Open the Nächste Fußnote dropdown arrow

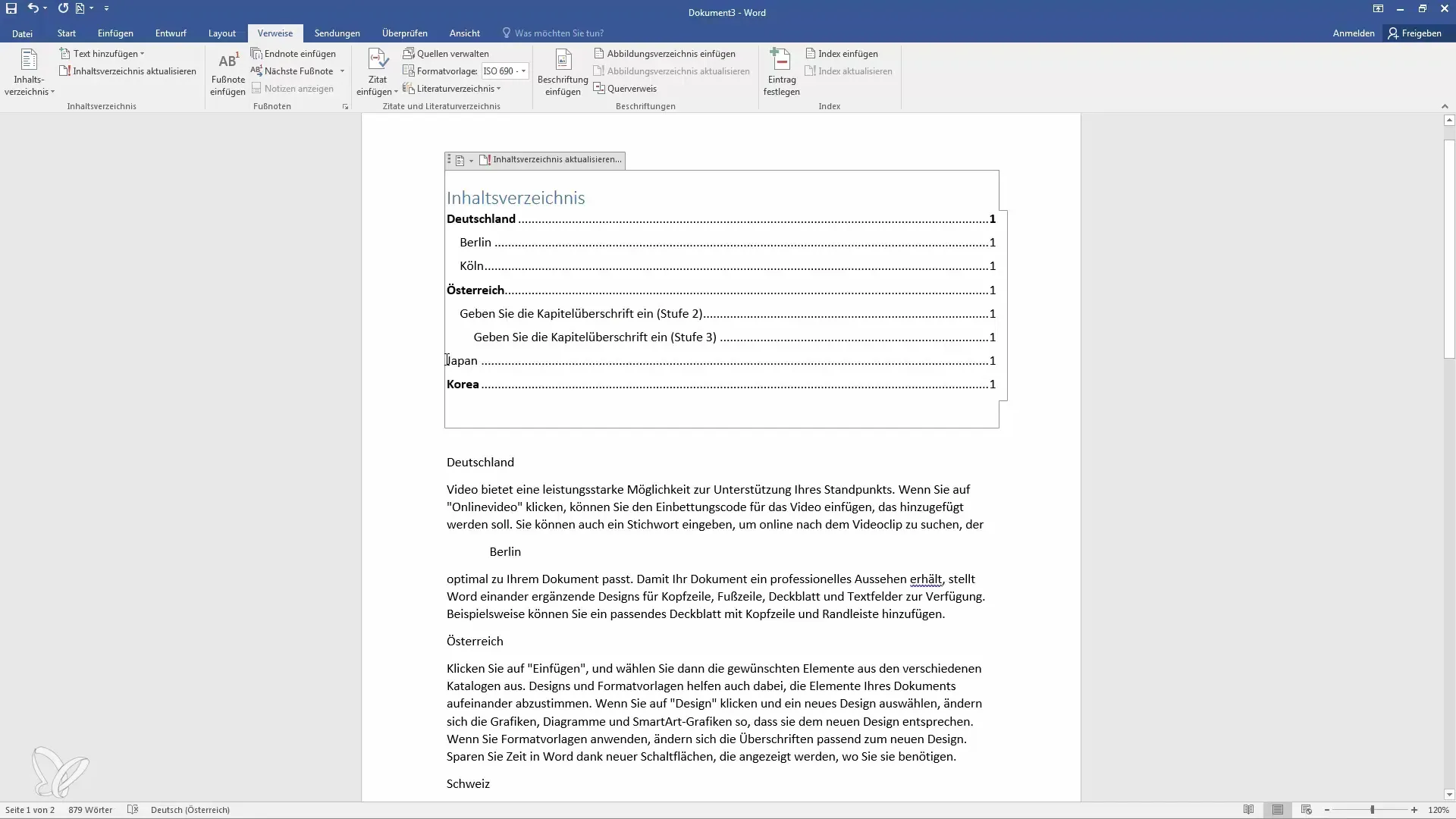click(x=342, y=71)
